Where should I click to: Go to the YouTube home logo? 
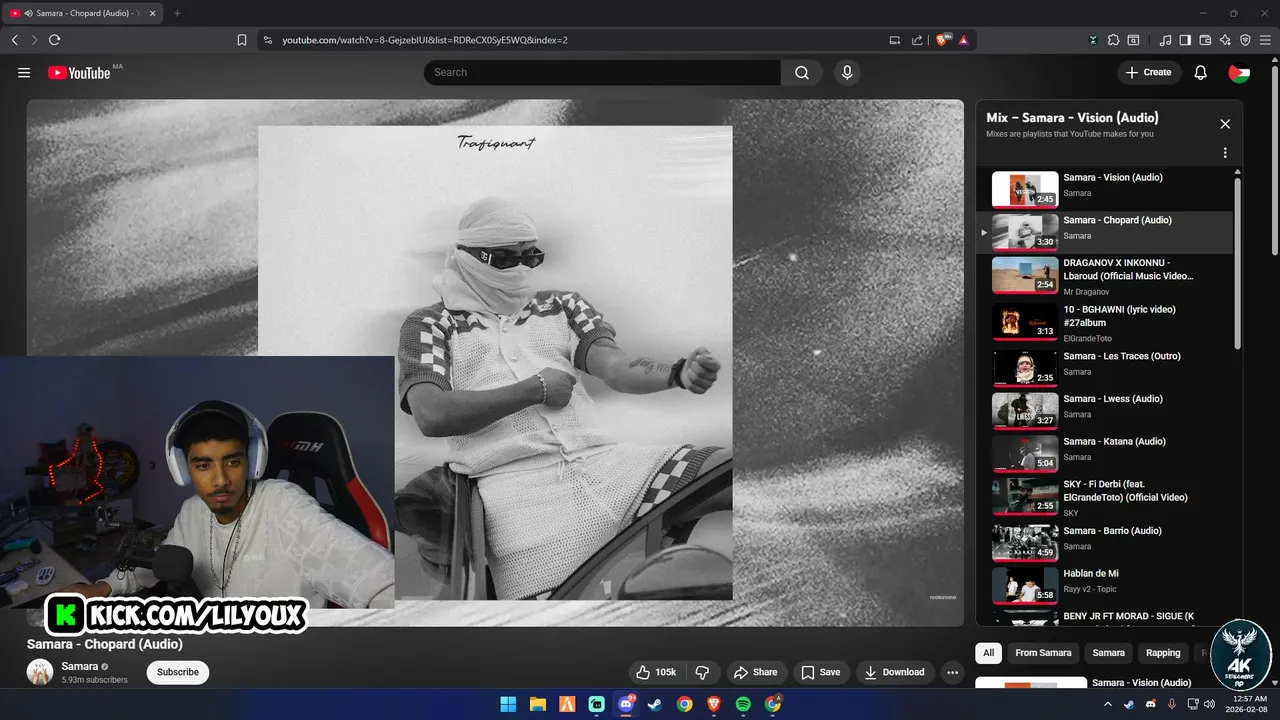click(x=79, y=72)
